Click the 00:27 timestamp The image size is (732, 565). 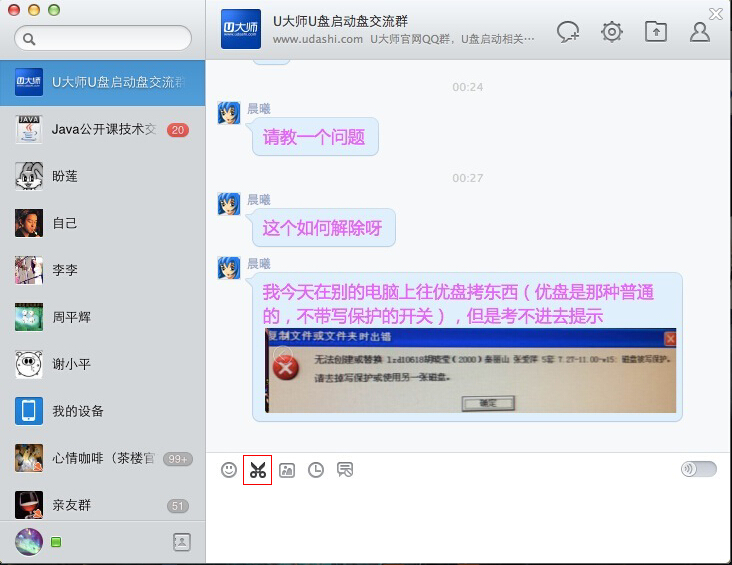pos(468,178)
